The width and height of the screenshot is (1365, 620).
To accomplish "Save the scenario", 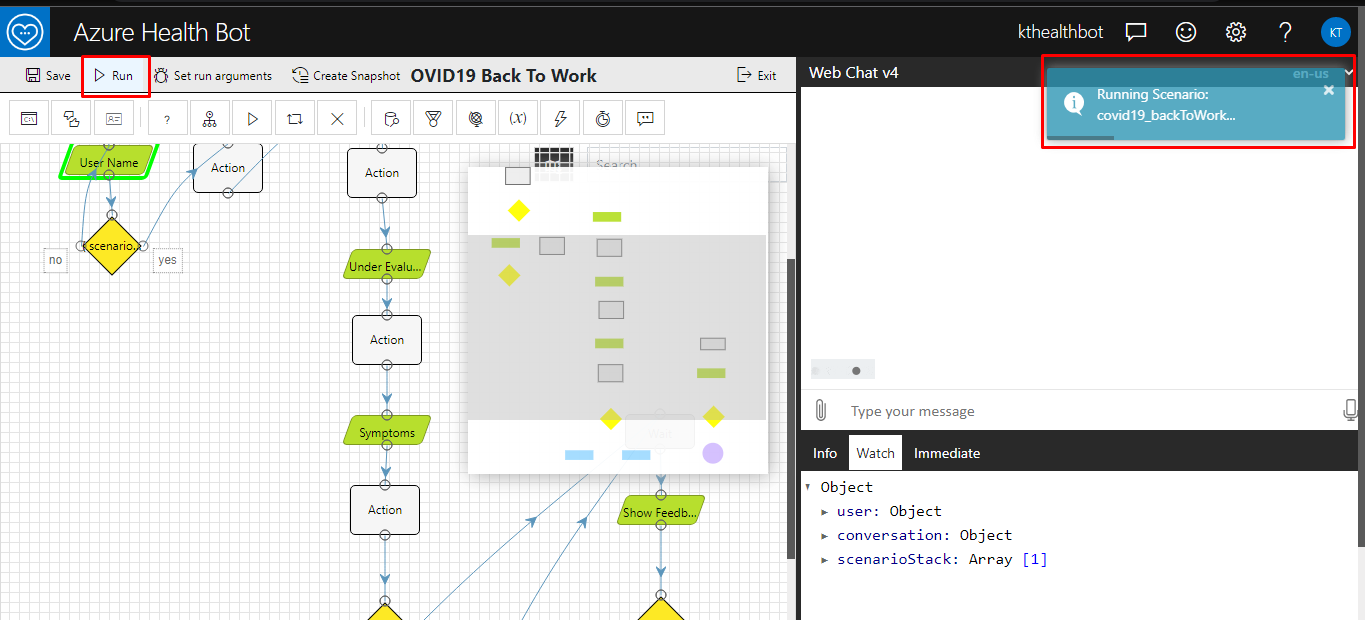I will coord(48,76).
